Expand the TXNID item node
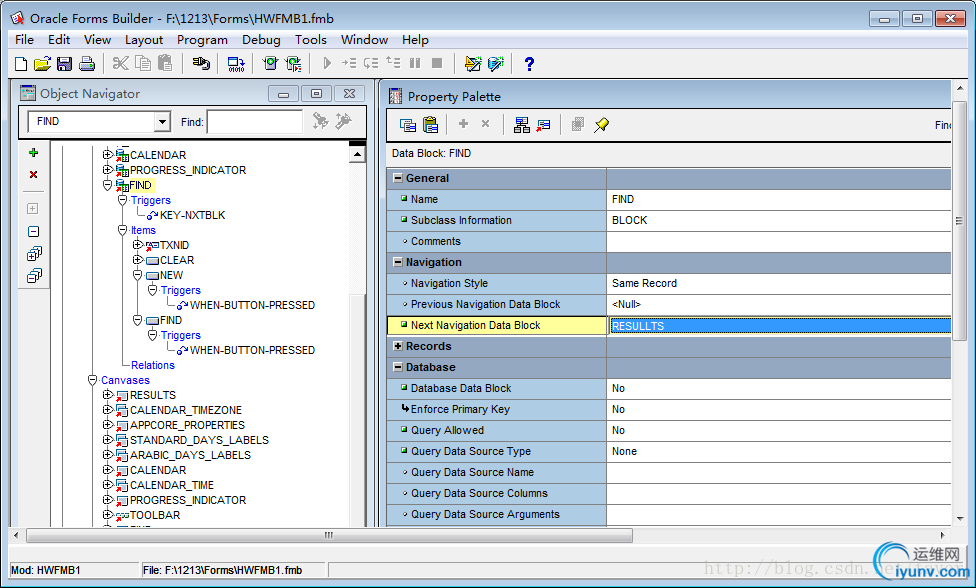976x588 pixels. pos(138,245)
